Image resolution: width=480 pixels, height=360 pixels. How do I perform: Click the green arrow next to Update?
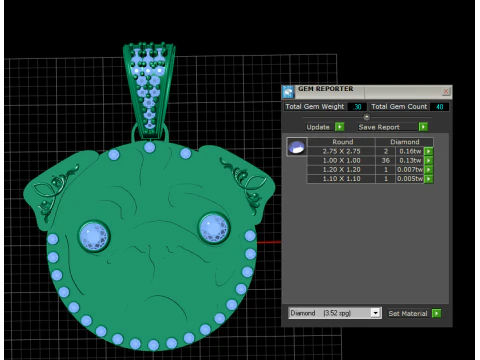[339, 127]
